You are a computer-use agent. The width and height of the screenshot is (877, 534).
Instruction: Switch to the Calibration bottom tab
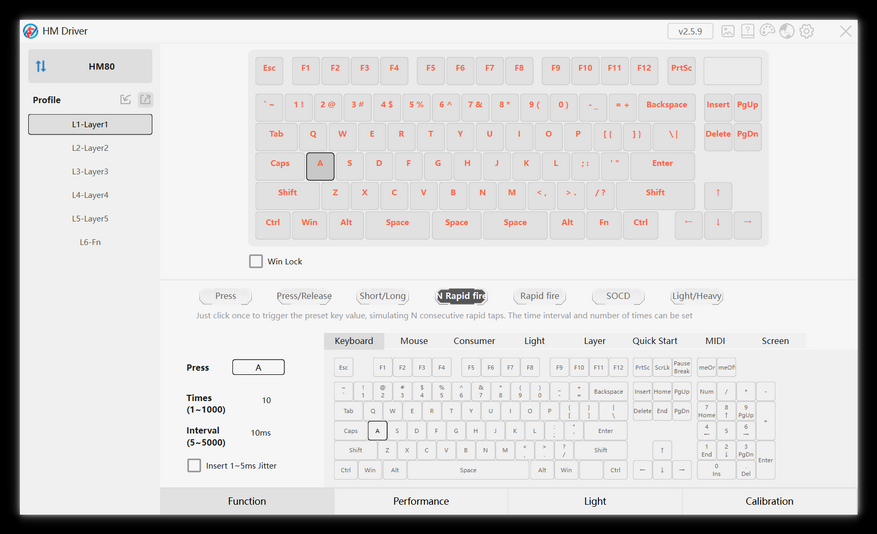point(770,501)
